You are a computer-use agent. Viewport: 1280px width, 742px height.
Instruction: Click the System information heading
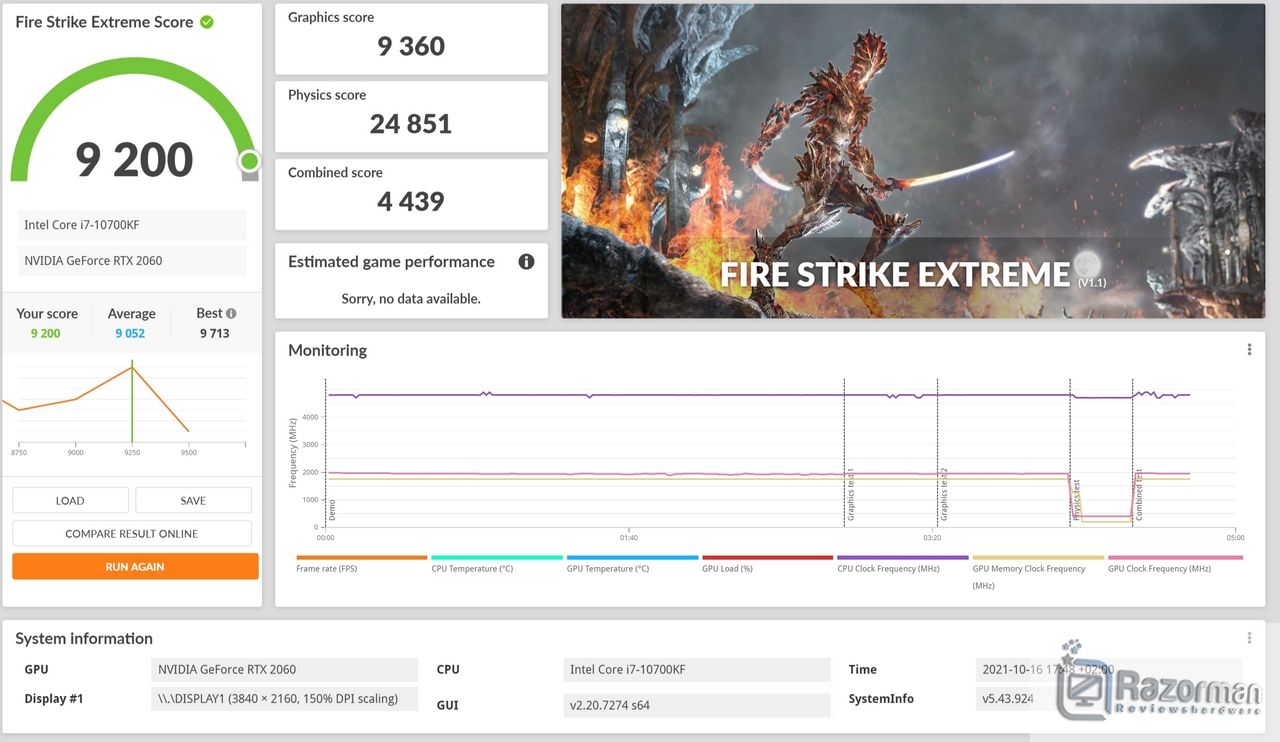[84, 638]
